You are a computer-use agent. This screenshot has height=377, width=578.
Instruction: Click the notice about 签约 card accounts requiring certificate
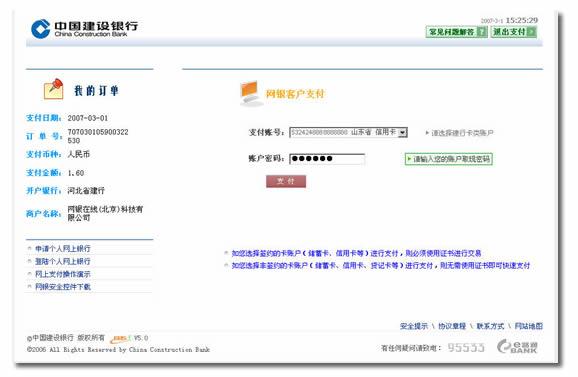[x=356, y=253]
